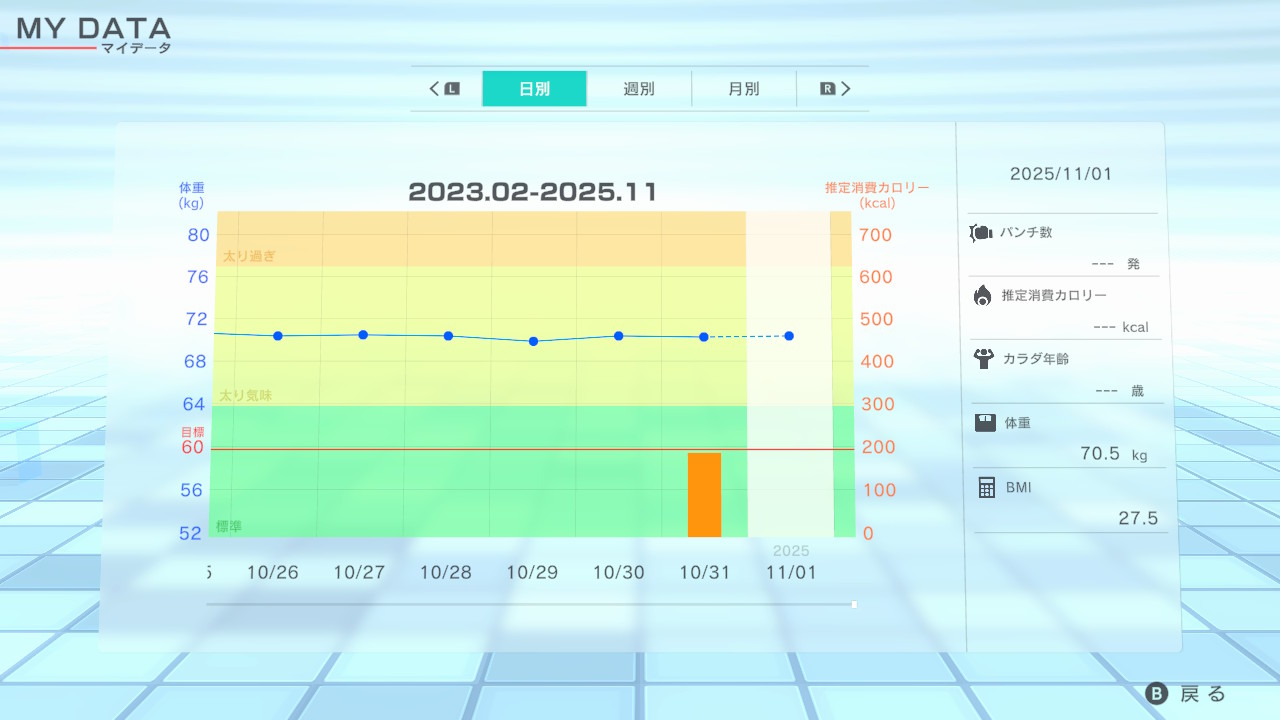Go to next tab with right chevron
This screenshot has height=720, width=1280.
click(x=846, y=89)
